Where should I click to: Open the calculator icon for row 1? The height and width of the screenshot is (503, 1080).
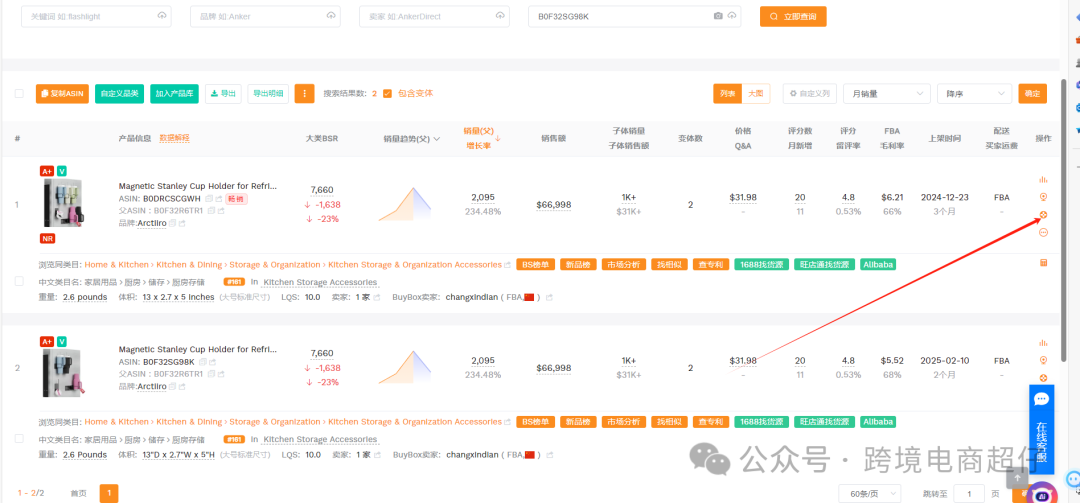(x=1043, y=263)
